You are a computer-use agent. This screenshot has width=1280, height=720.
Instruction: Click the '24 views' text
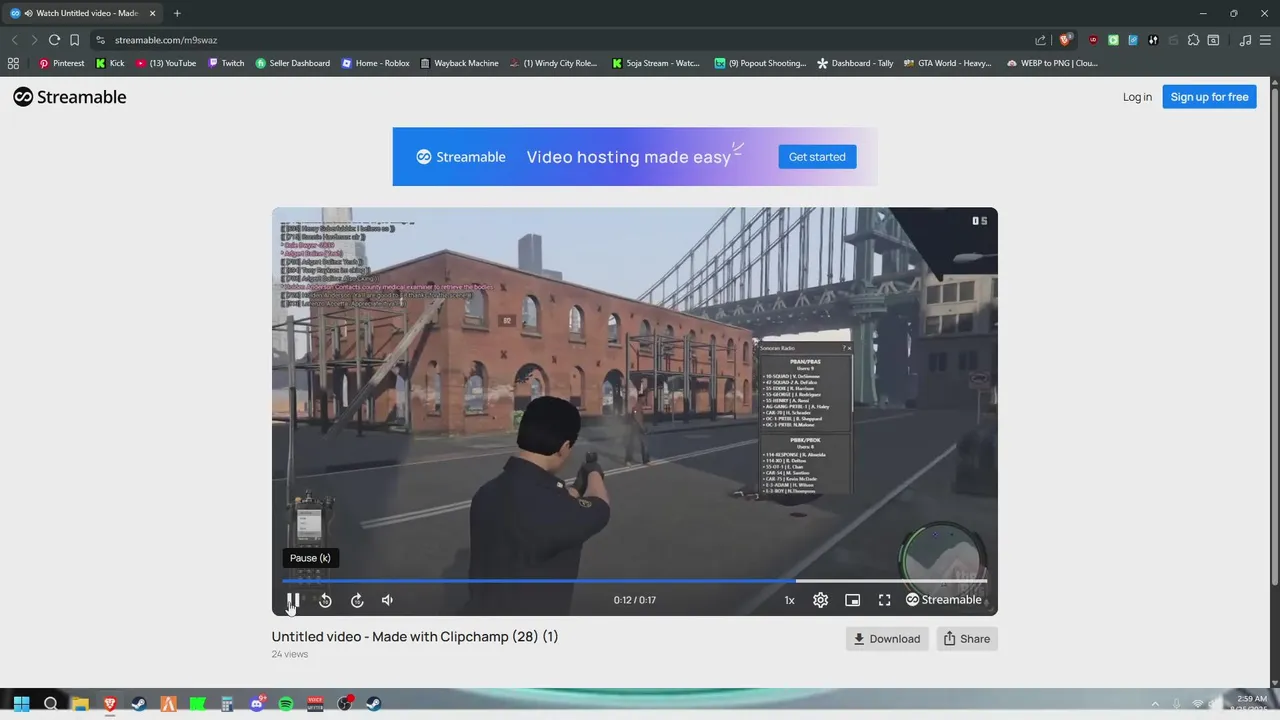point(290,654)
